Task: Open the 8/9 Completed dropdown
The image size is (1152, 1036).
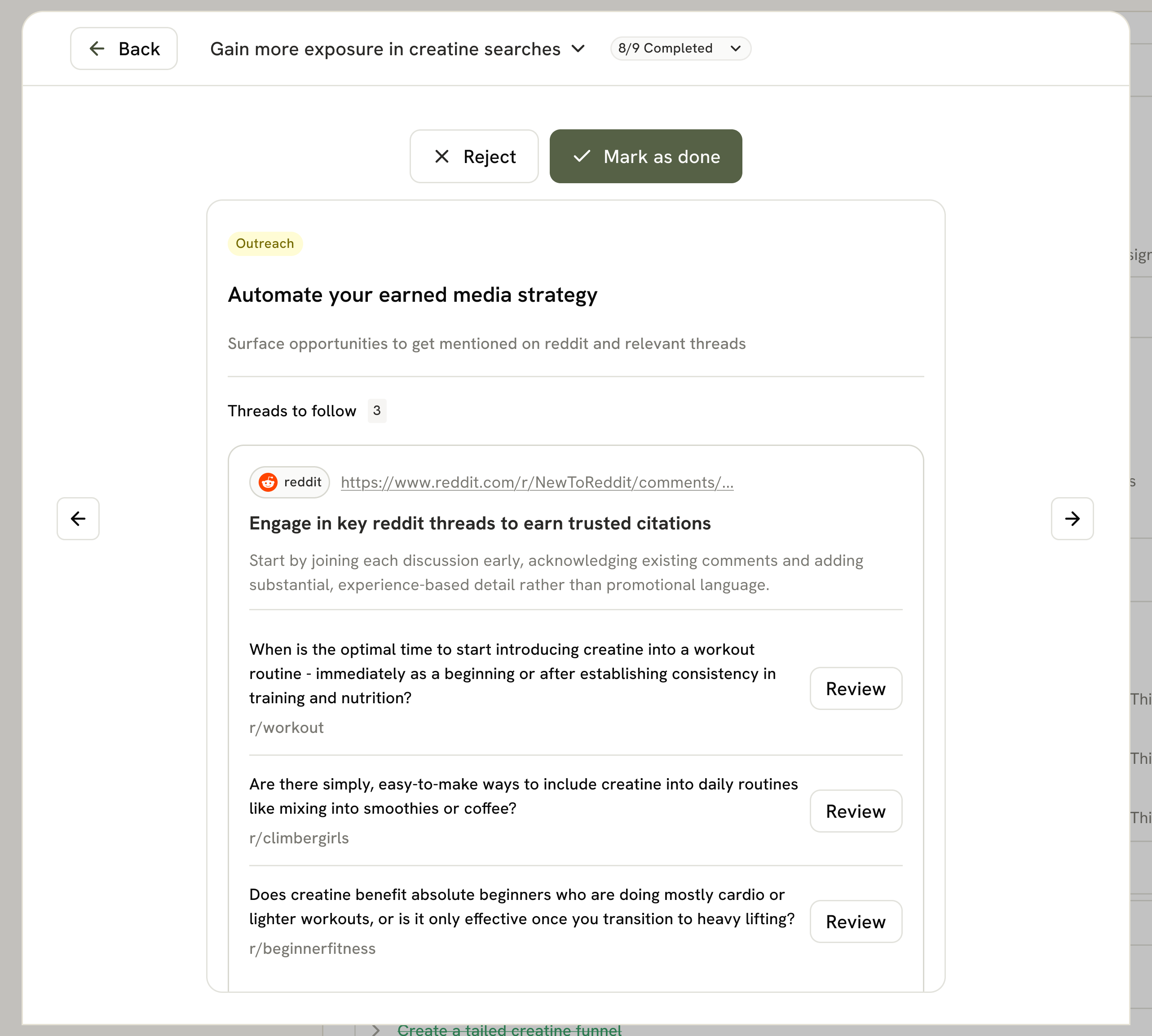Action: click(680, 48)
